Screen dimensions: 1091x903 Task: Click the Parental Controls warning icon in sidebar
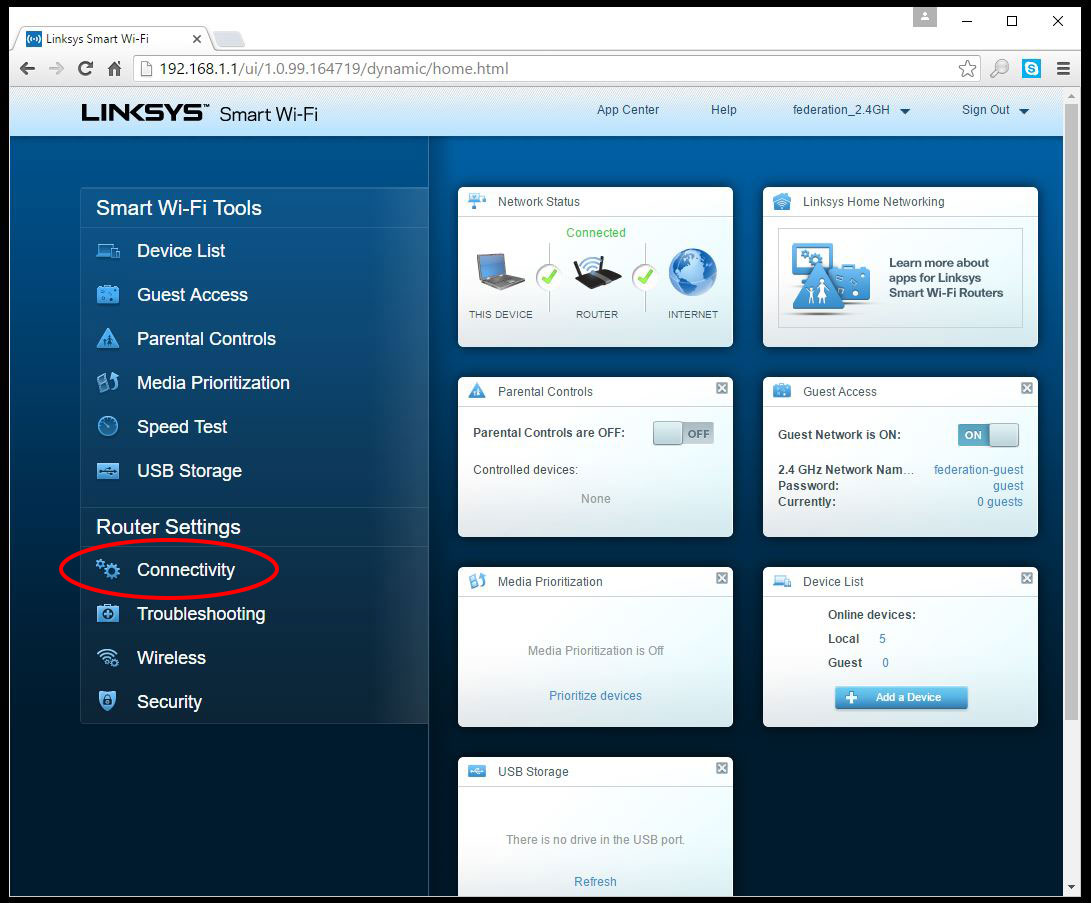coord(108,338)
